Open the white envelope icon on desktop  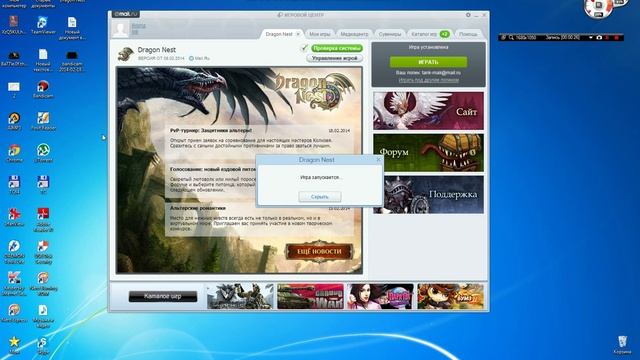click(x=14, y=89)
